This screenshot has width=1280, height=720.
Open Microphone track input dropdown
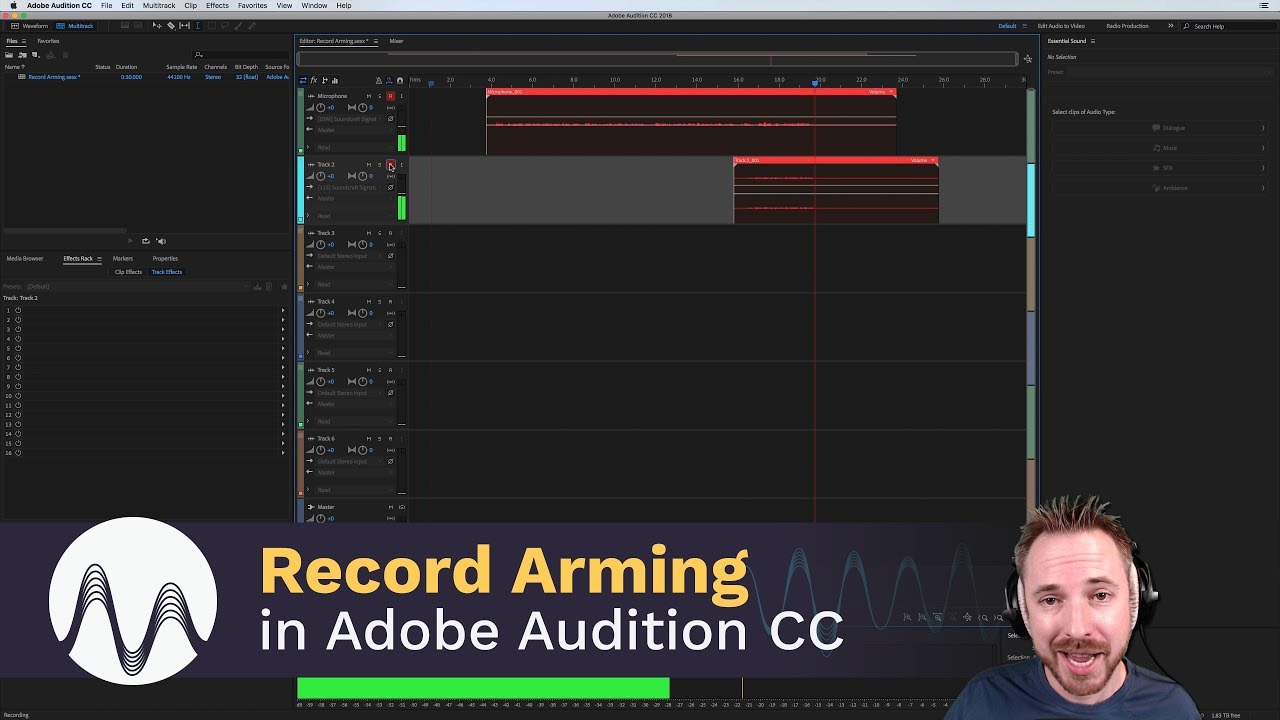[350, 119]
